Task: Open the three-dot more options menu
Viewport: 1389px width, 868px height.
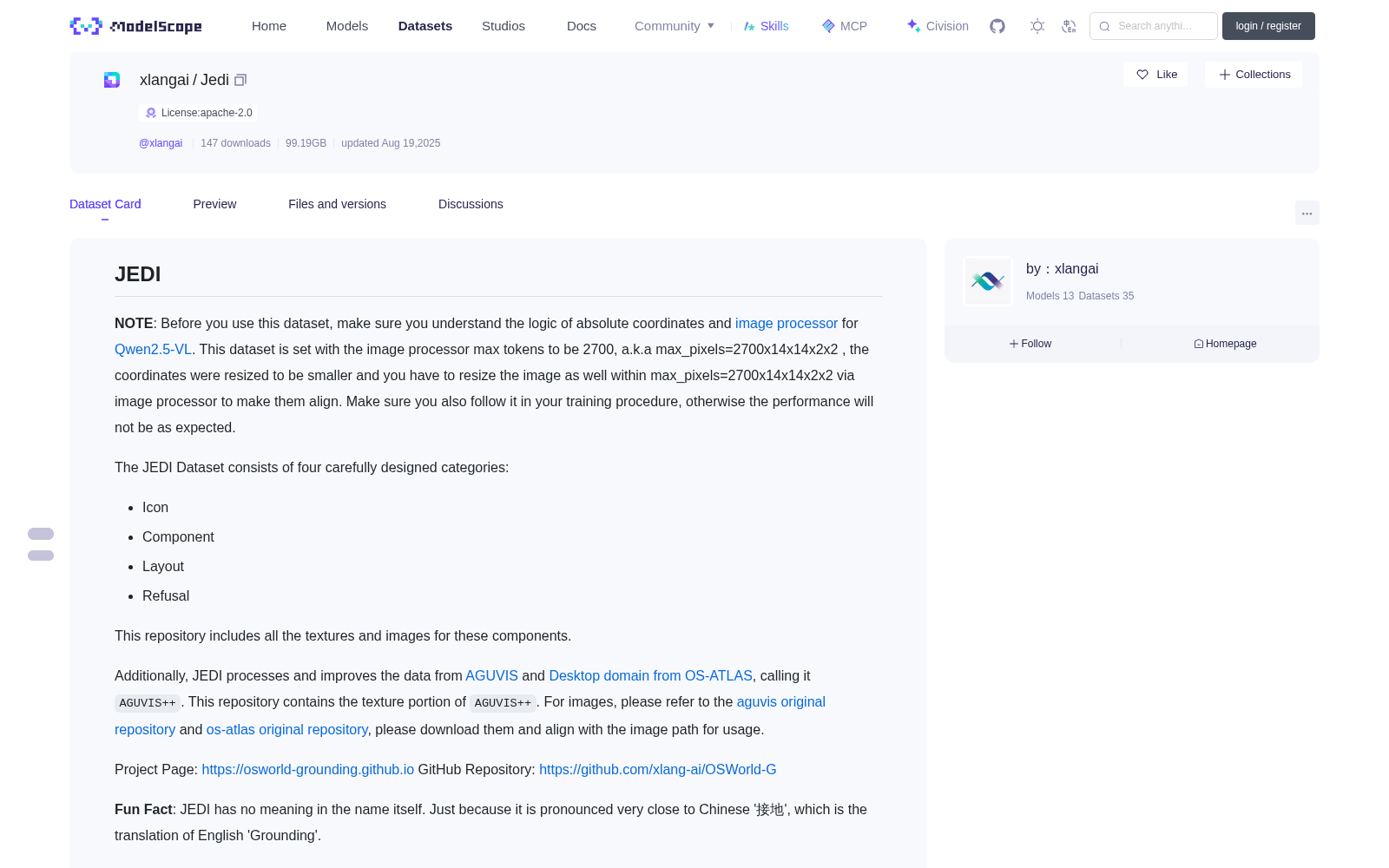Action: click(1307, 213)
